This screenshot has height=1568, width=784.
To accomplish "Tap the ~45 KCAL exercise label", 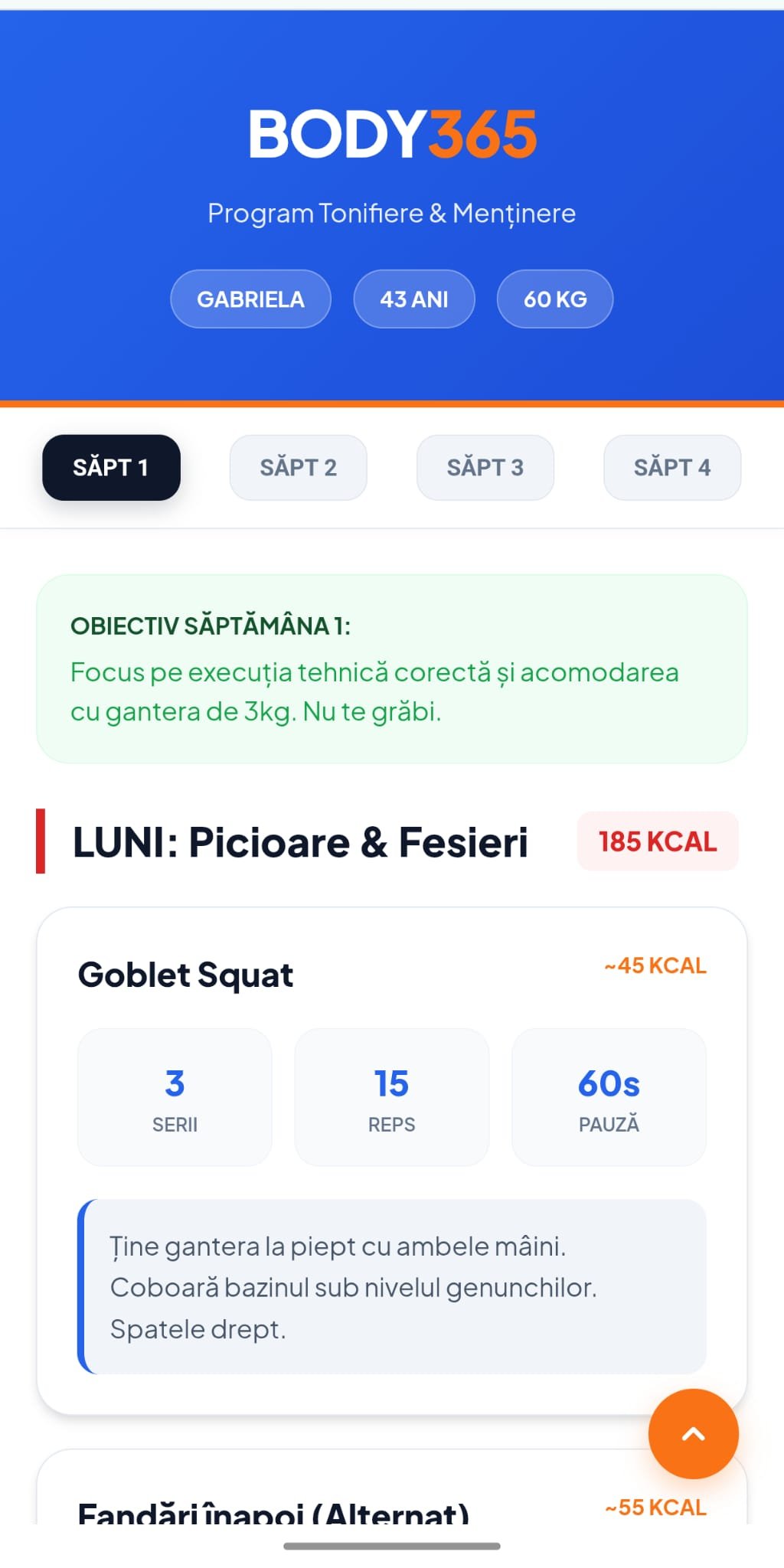I will point(655,965).
